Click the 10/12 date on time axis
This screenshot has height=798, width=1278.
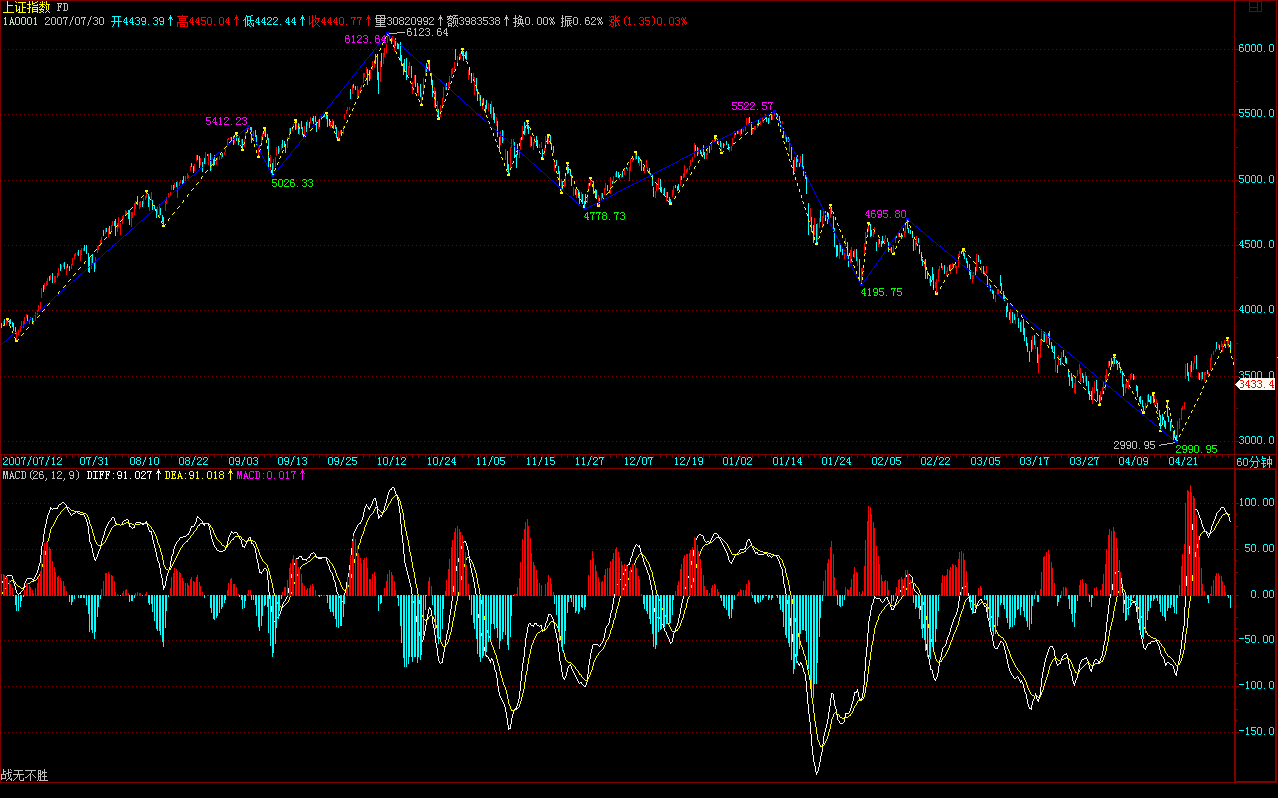(x=391, y=461)
